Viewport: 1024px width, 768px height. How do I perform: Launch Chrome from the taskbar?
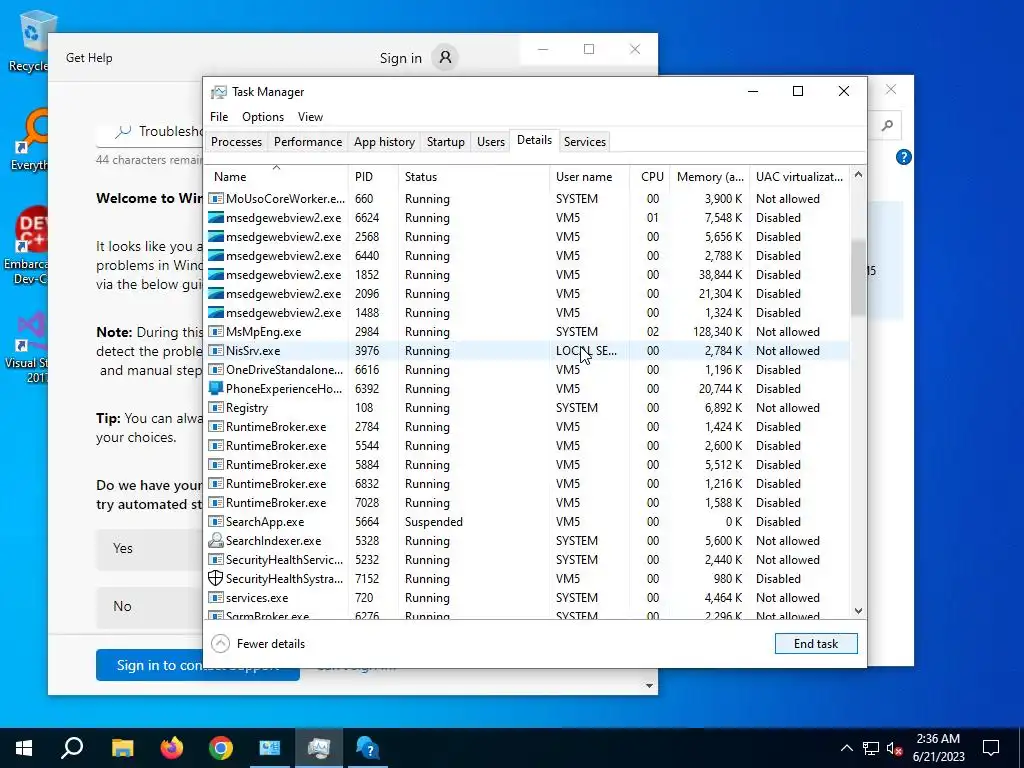[x=221, y=748]
